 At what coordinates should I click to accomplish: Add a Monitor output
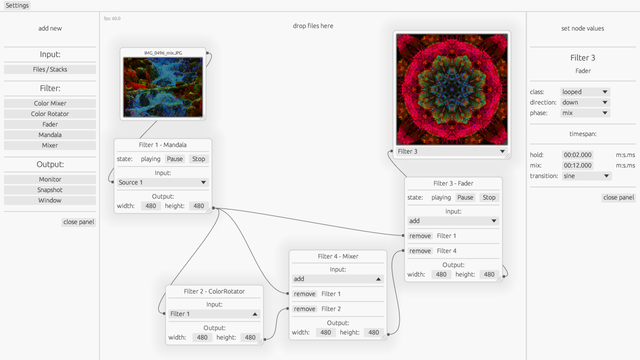click(50, 179)
